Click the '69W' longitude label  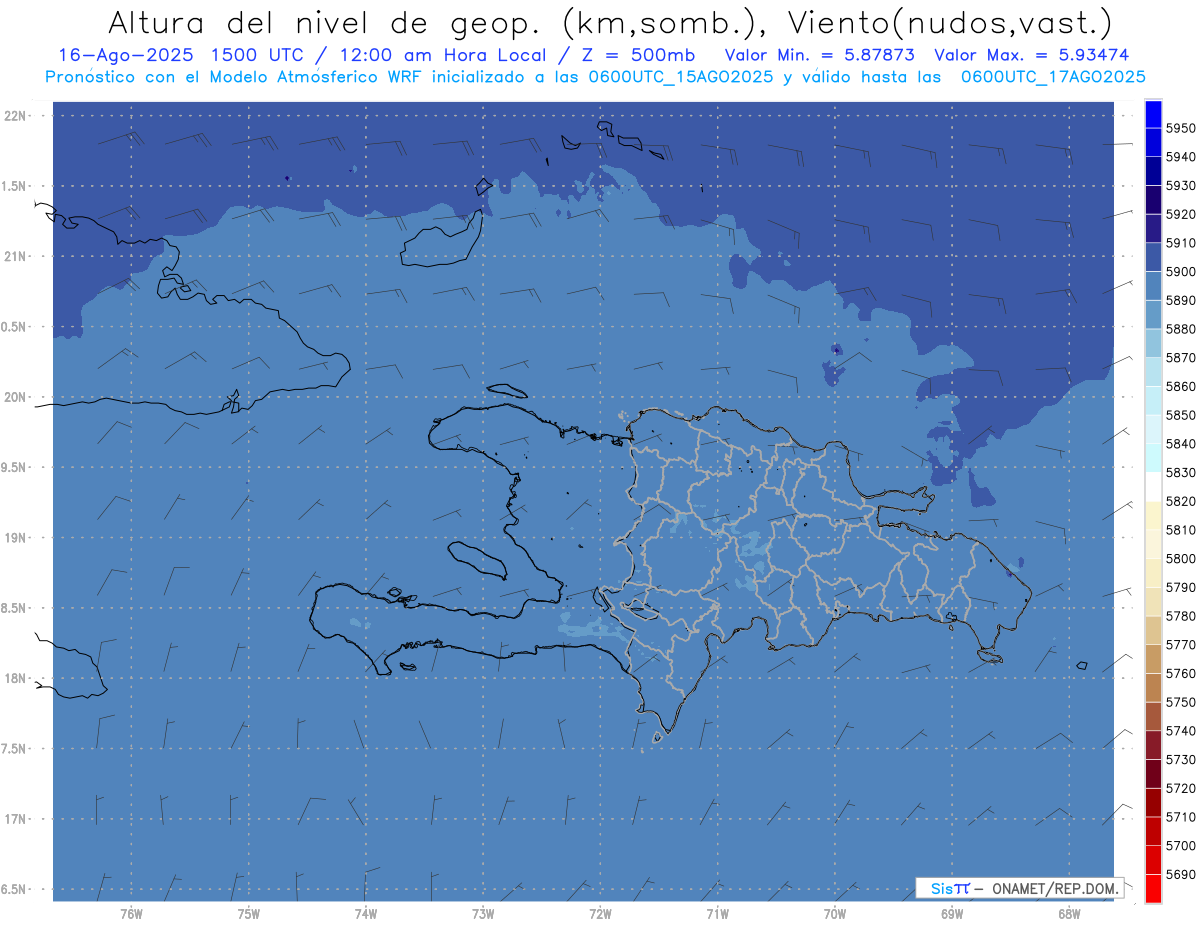pos(952,914)
